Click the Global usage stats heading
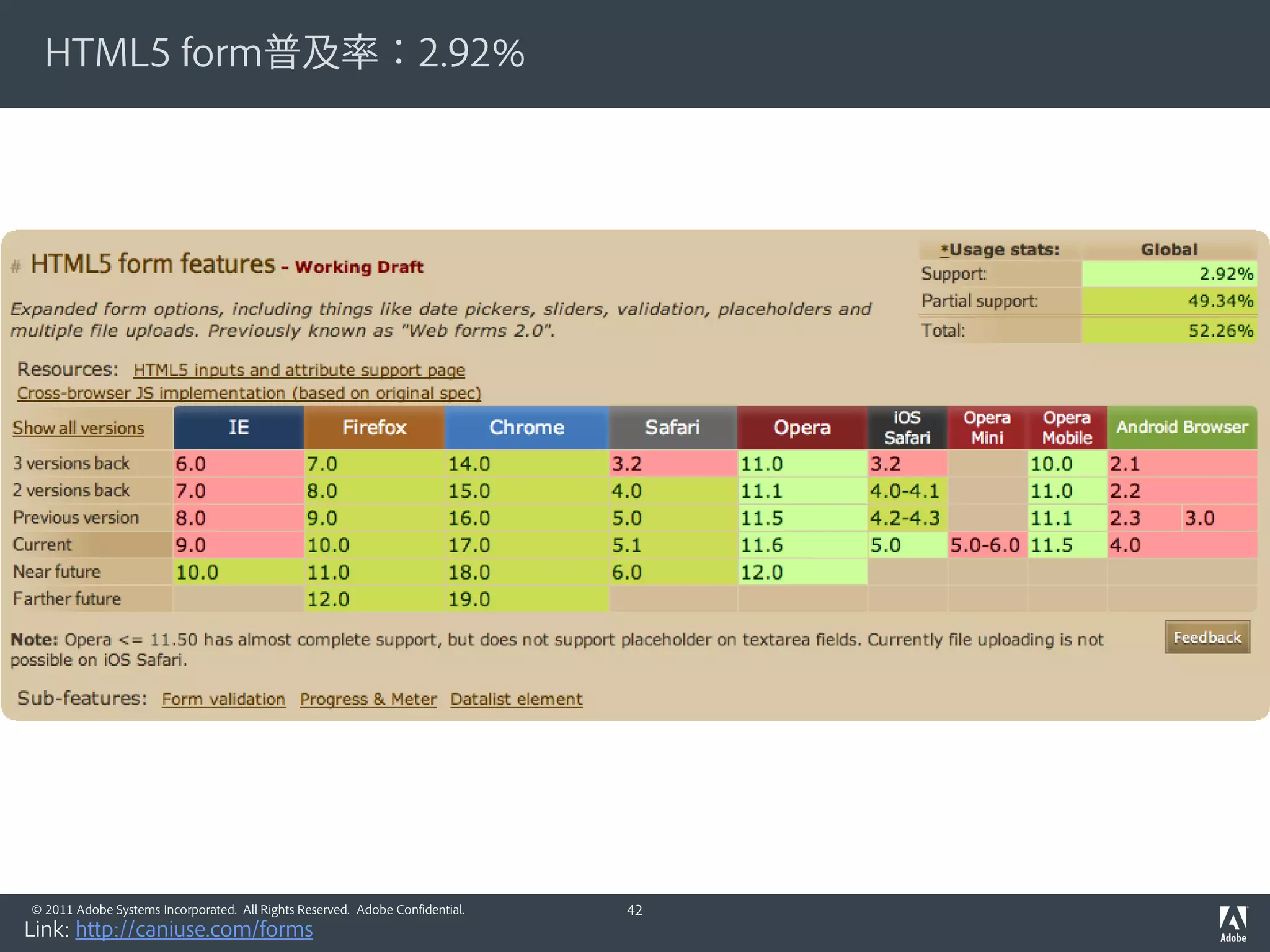 (1170, 250)
